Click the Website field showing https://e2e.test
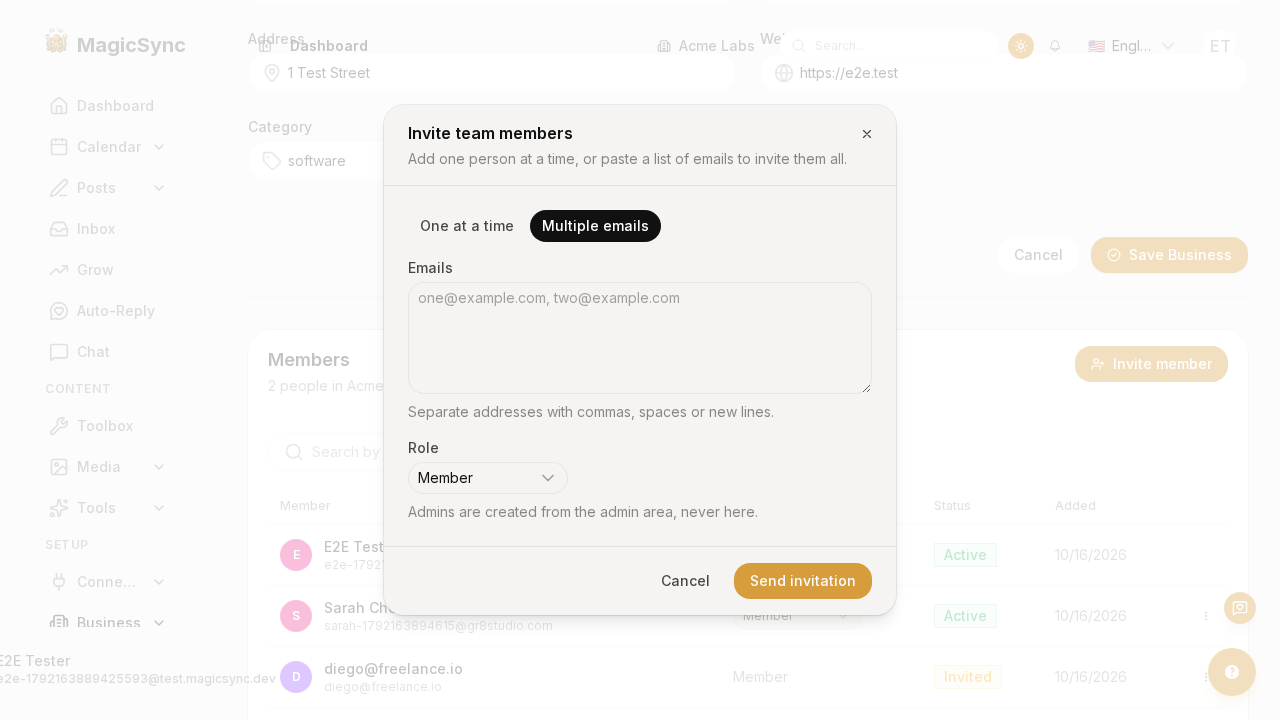 [x=1004, y=73]
